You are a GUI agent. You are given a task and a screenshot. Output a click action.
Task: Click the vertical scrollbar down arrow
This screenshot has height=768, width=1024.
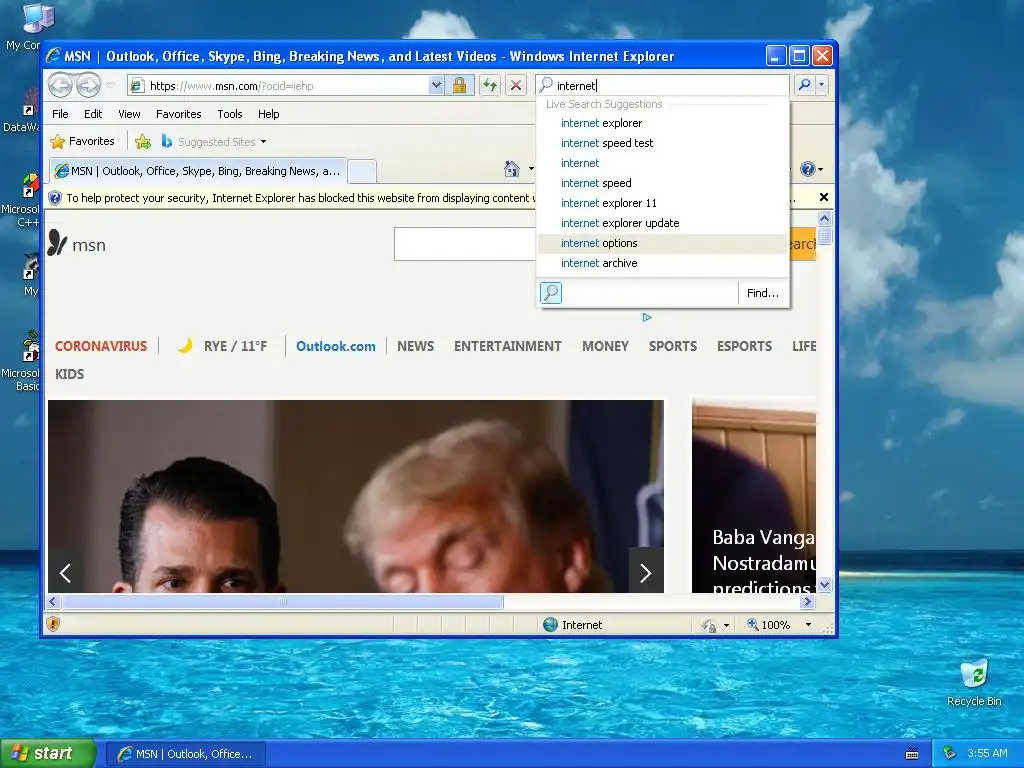[x=824, y=584]
